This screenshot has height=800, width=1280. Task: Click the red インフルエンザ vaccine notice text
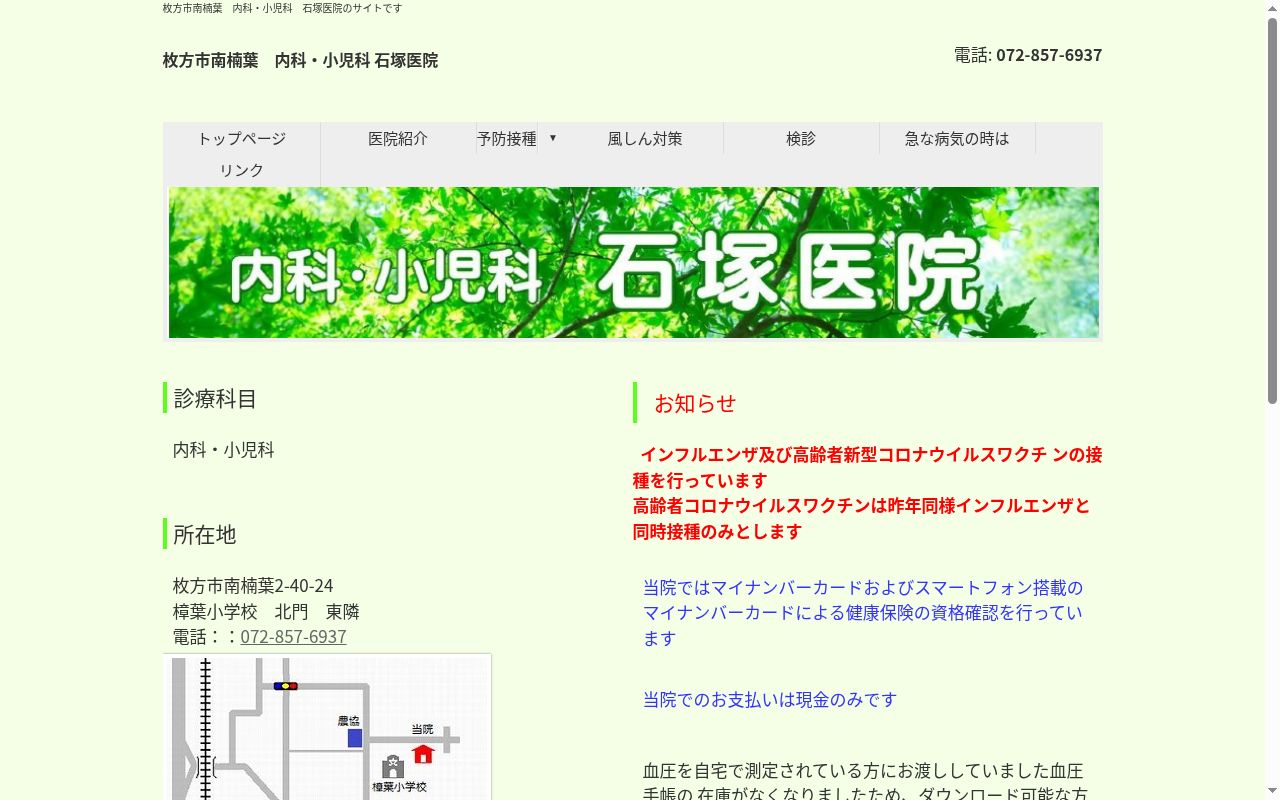867,493
